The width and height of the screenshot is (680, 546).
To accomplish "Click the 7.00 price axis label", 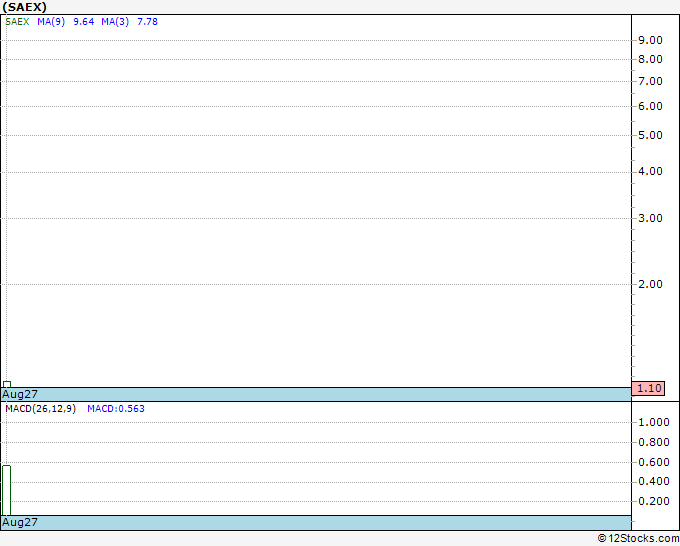I will click(651, 81).
